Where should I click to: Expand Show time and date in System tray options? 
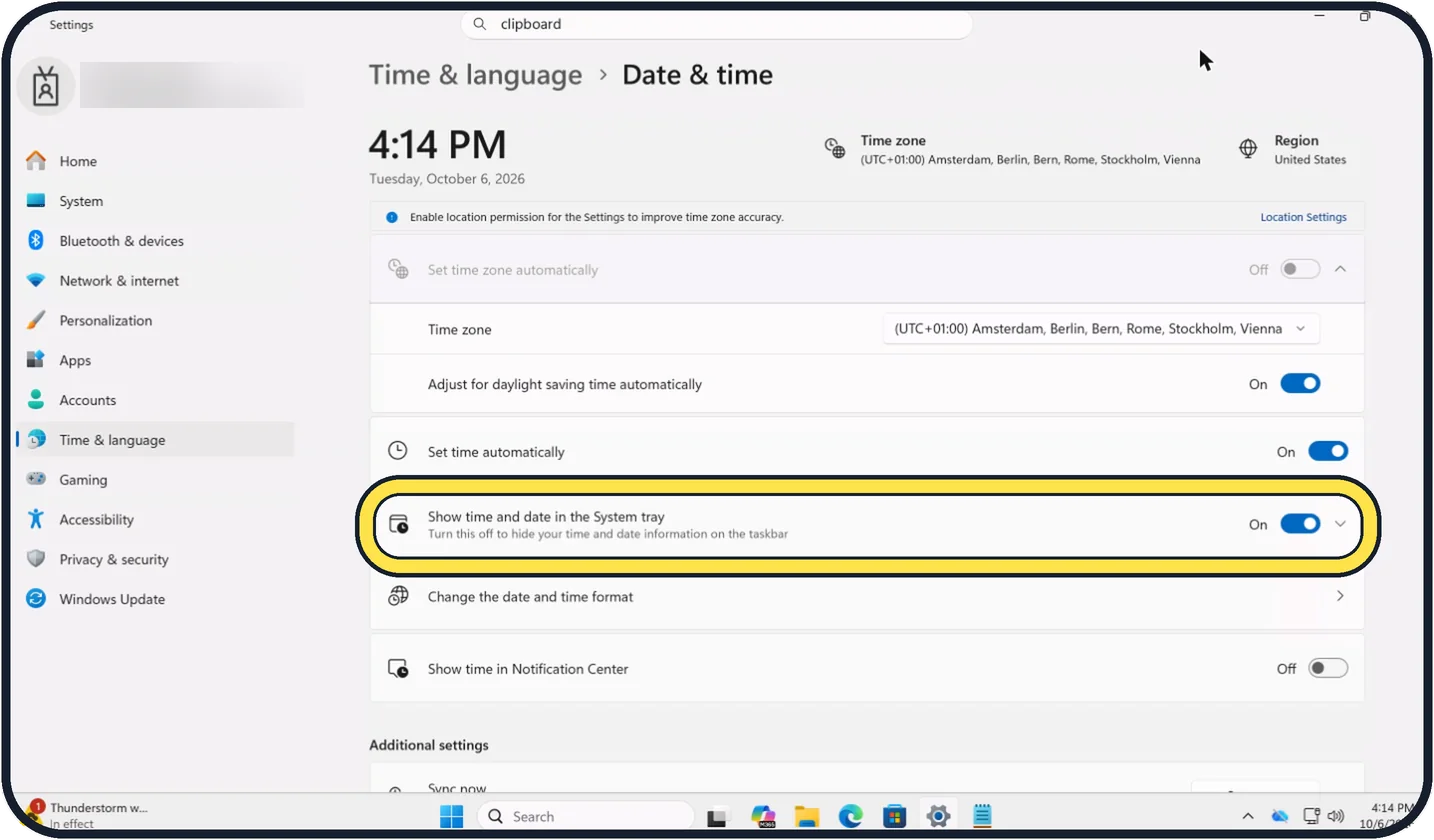(x=1341, y=524)
